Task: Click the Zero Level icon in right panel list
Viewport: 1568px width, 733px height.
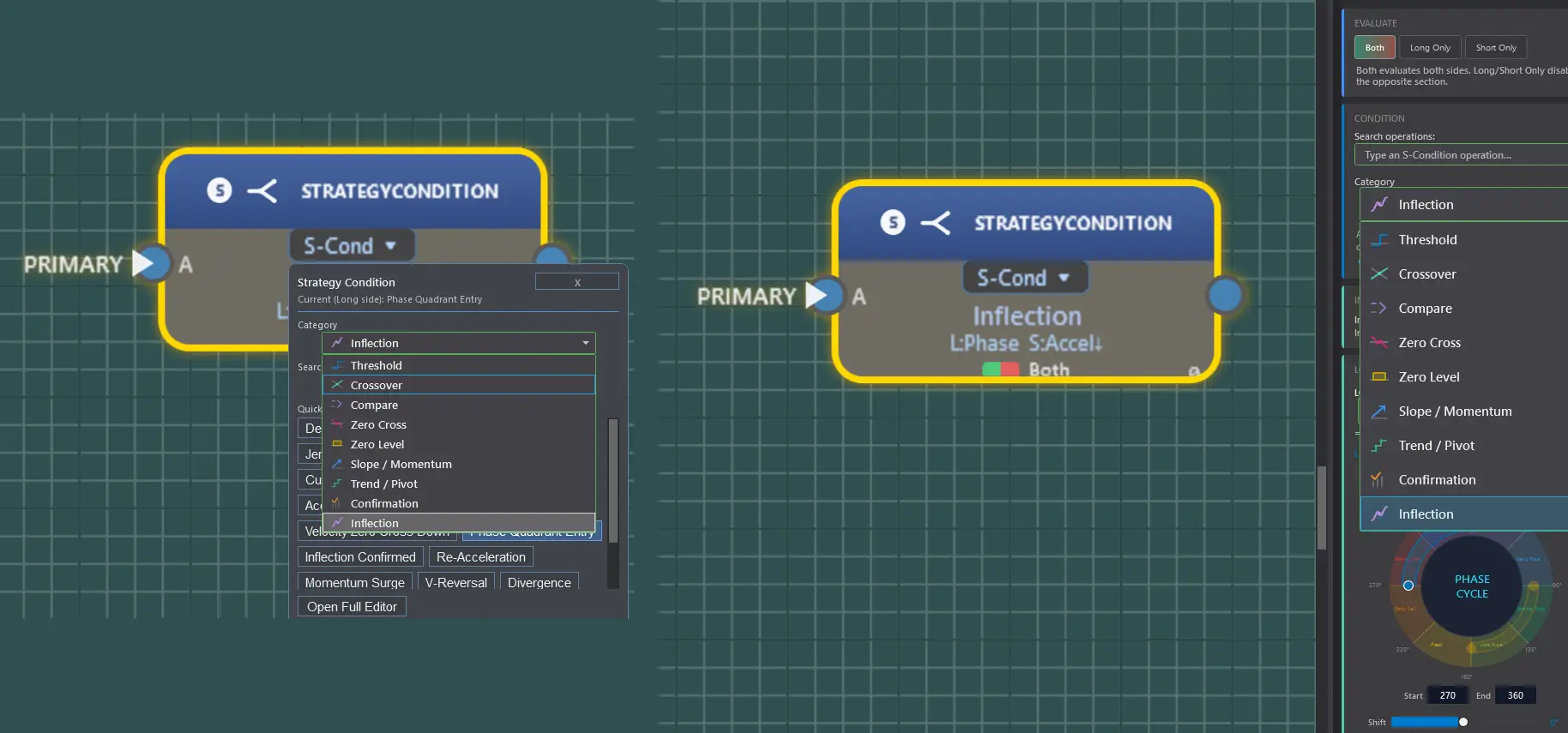Action: pos(1379,377)
